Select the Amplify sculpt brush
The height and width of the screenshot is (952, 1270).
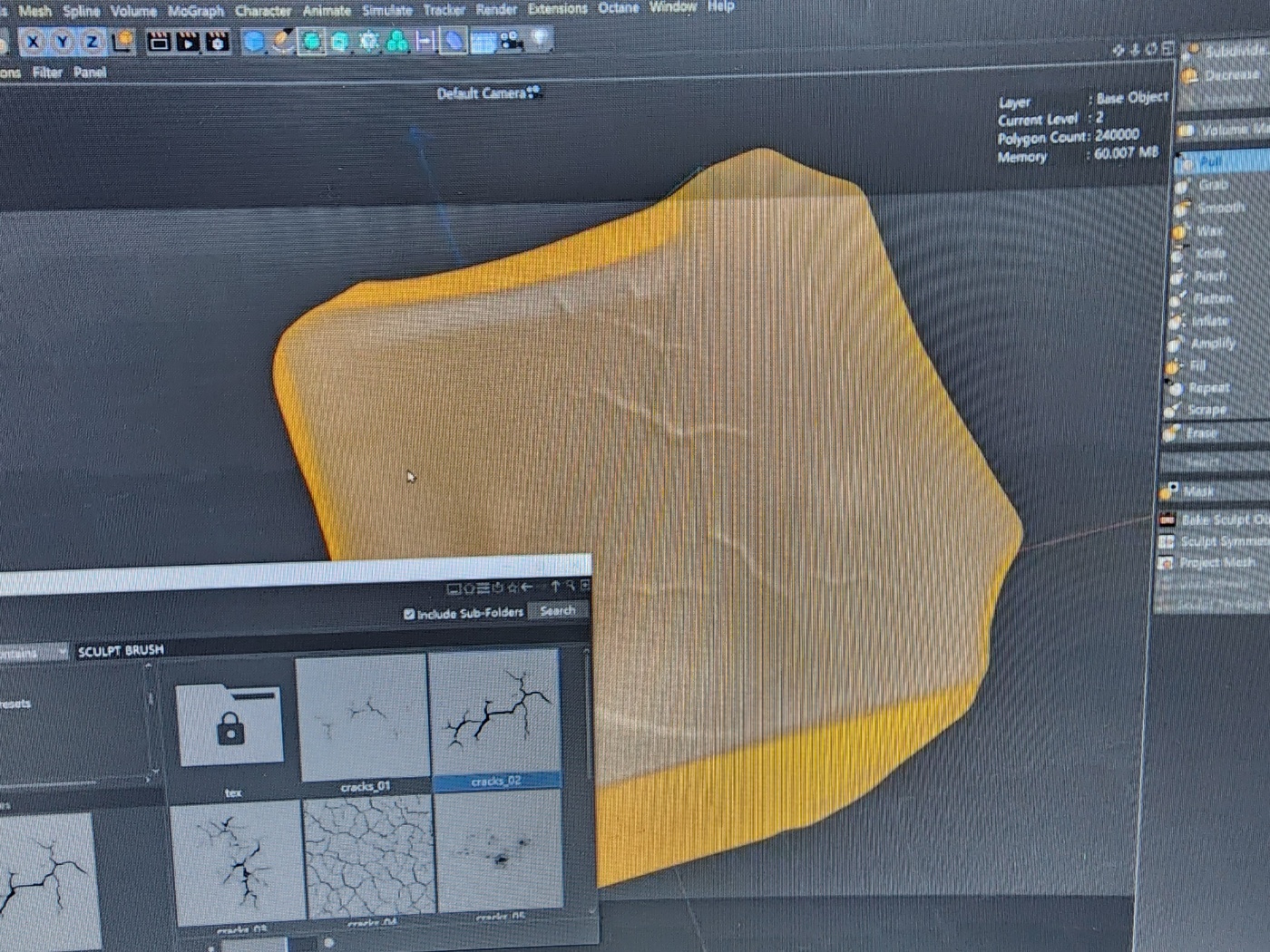(1216, 344)
